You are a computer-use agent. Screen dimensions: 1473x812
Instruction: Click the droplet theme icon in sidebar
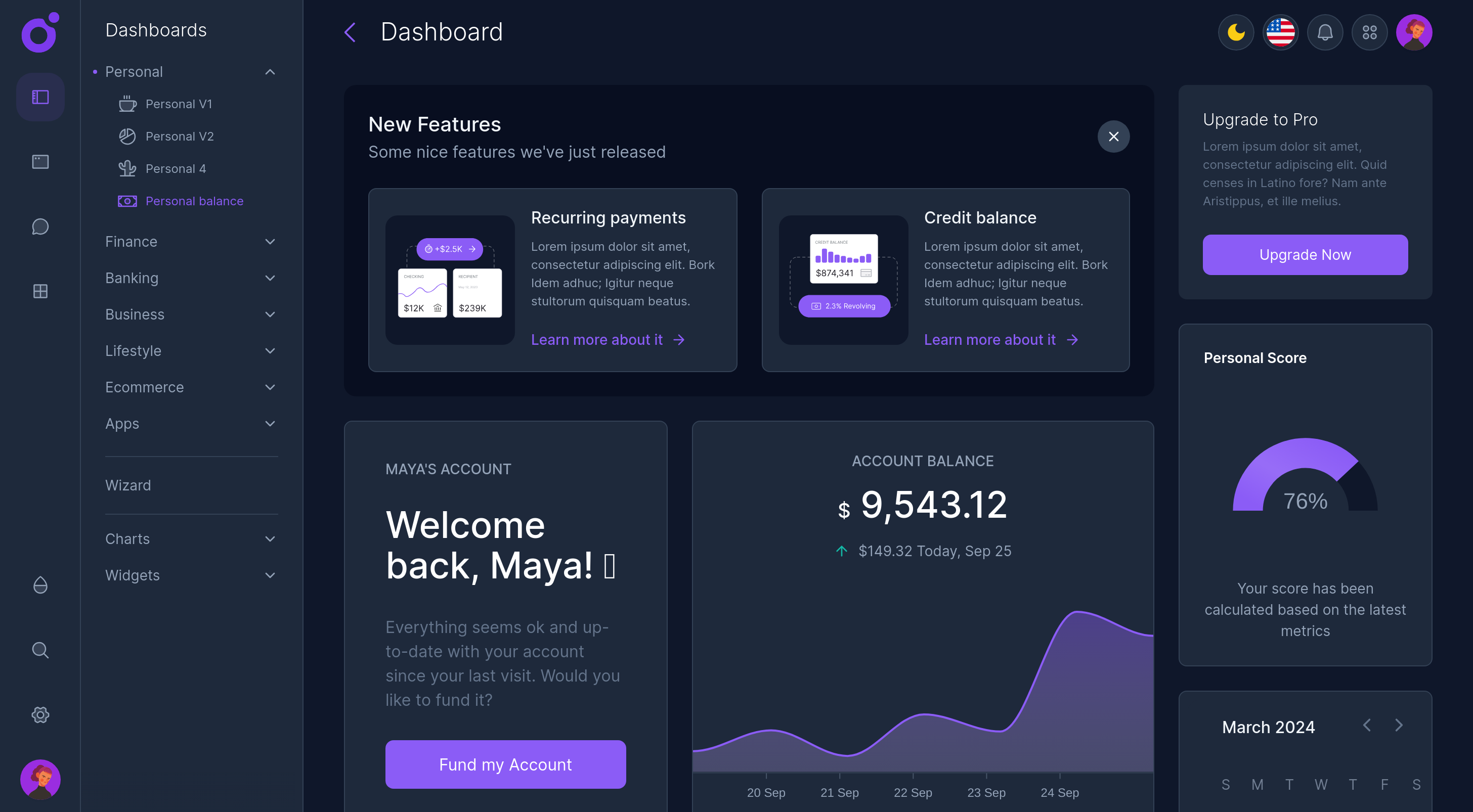pos(40,584)
